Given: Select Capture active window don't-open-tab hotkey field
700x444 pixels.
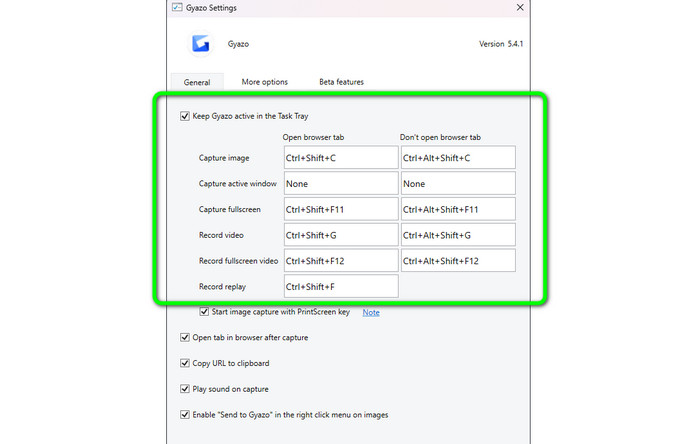Looking at the screenshot, I should (458, 183).
